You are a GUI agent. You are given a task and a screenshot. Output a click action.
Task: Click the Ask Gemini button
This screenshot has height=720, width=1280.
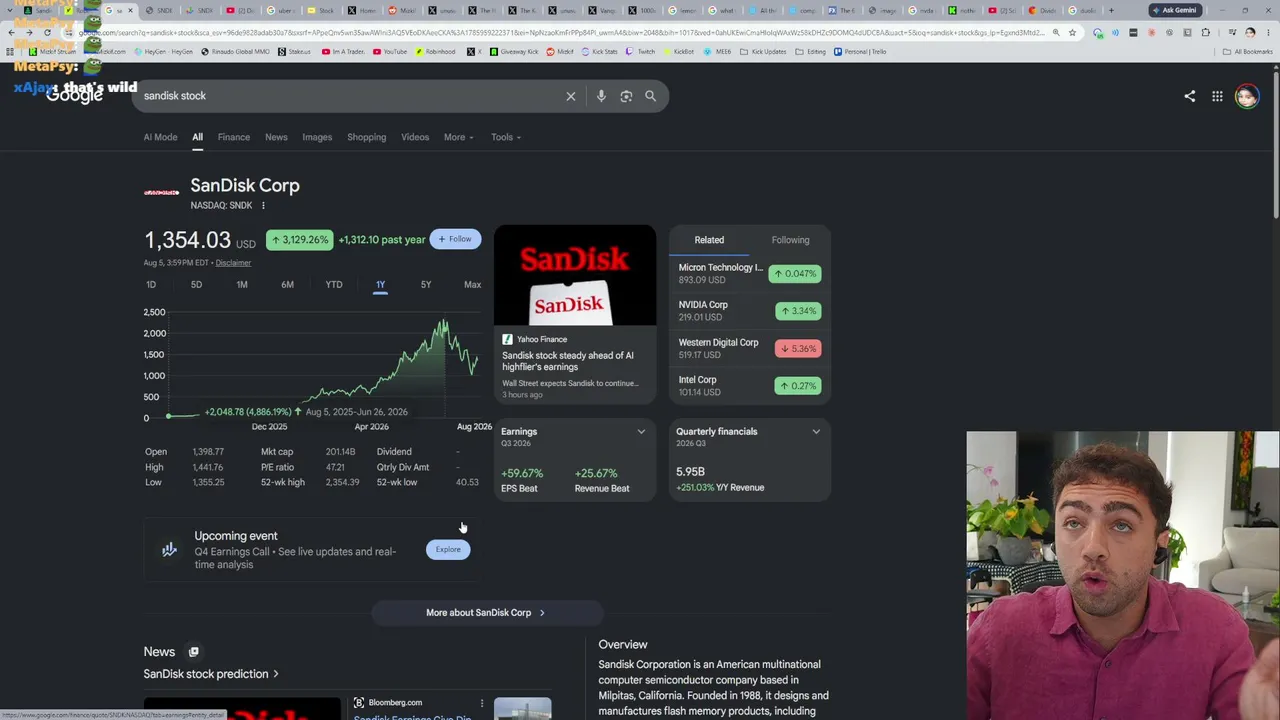[1174, 10]
